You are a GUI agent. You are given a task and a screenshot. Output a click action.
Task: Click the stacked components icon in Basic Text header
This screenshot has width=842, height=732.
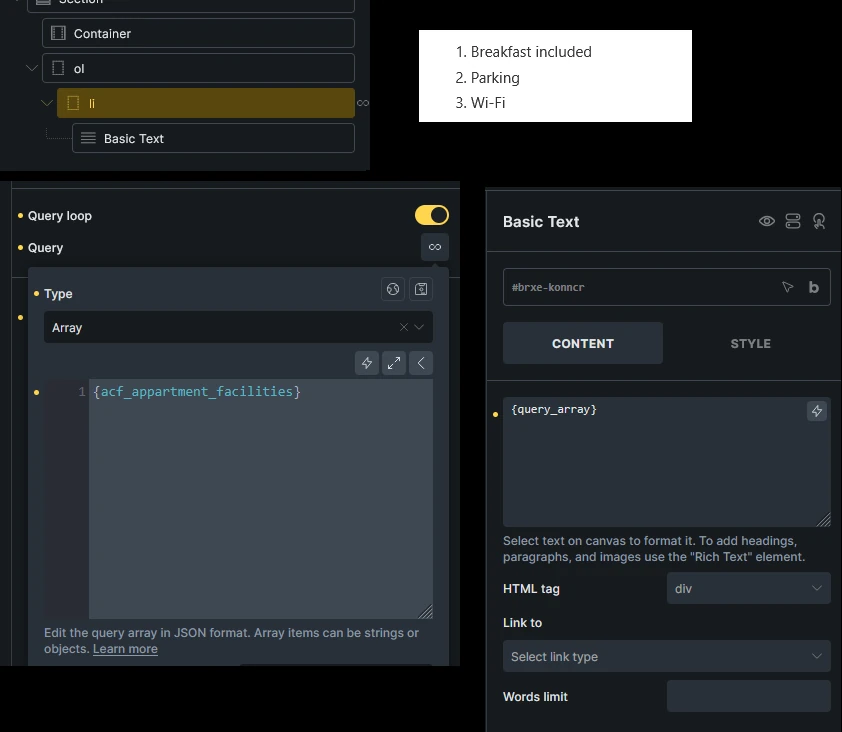pyautogui.click(x=793, y=221)
